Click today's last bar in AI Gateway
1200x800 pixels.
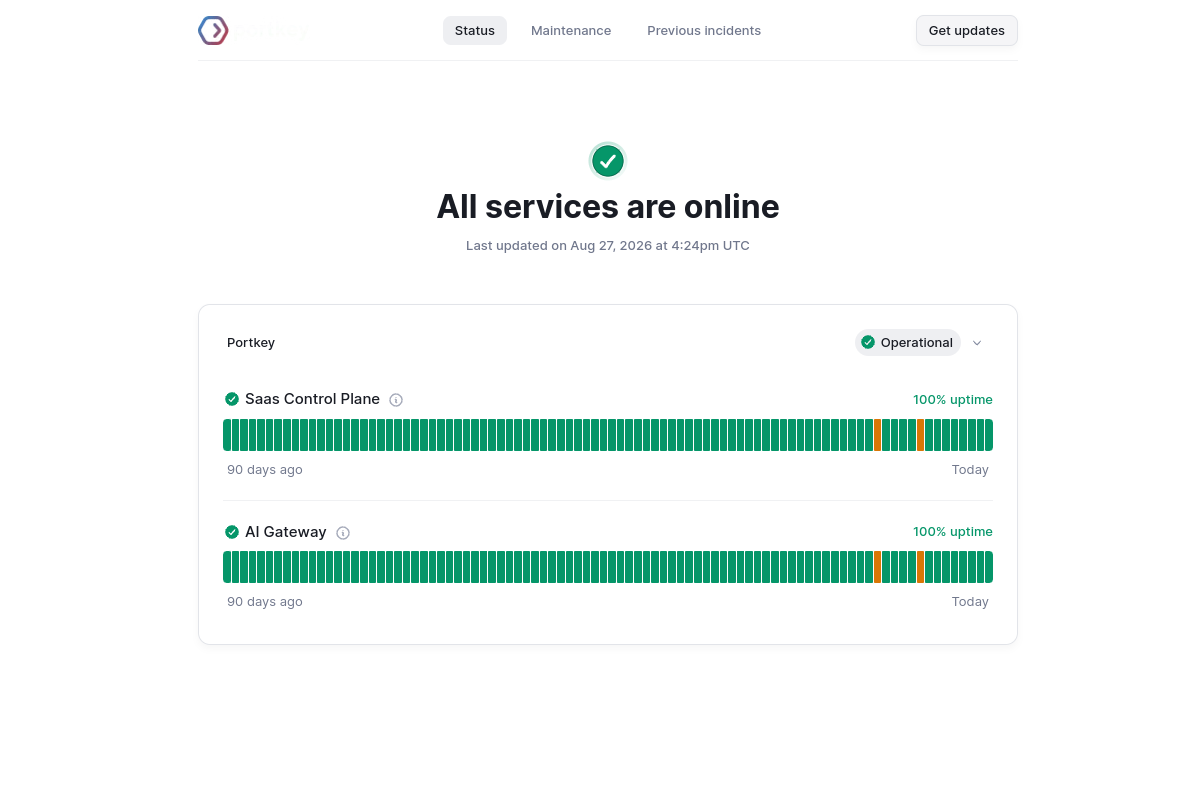click(x=989, y=567)
